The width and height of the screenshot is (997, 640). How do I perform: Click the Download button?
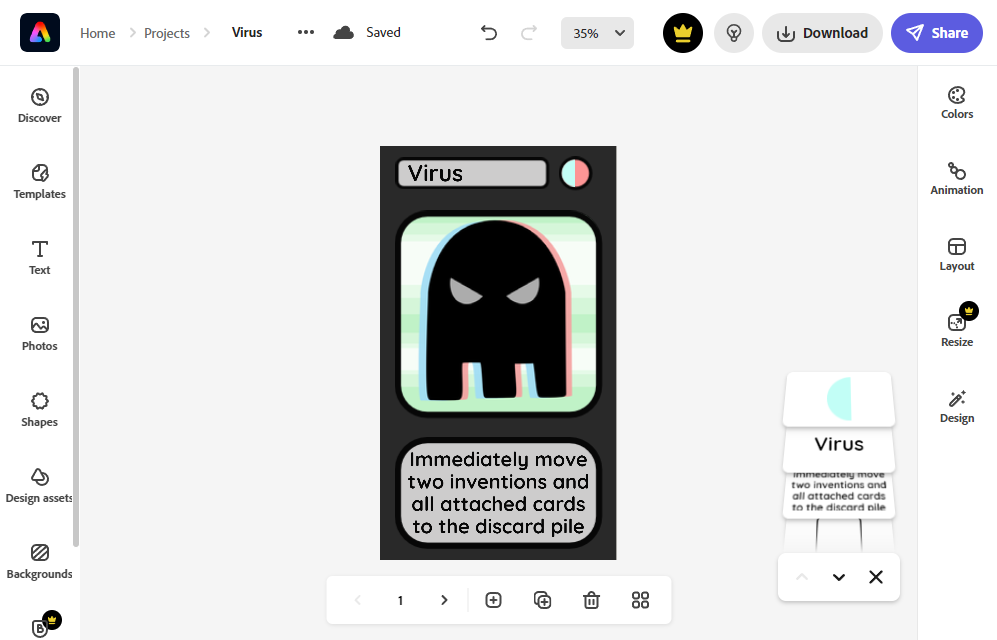click(822, 33)
